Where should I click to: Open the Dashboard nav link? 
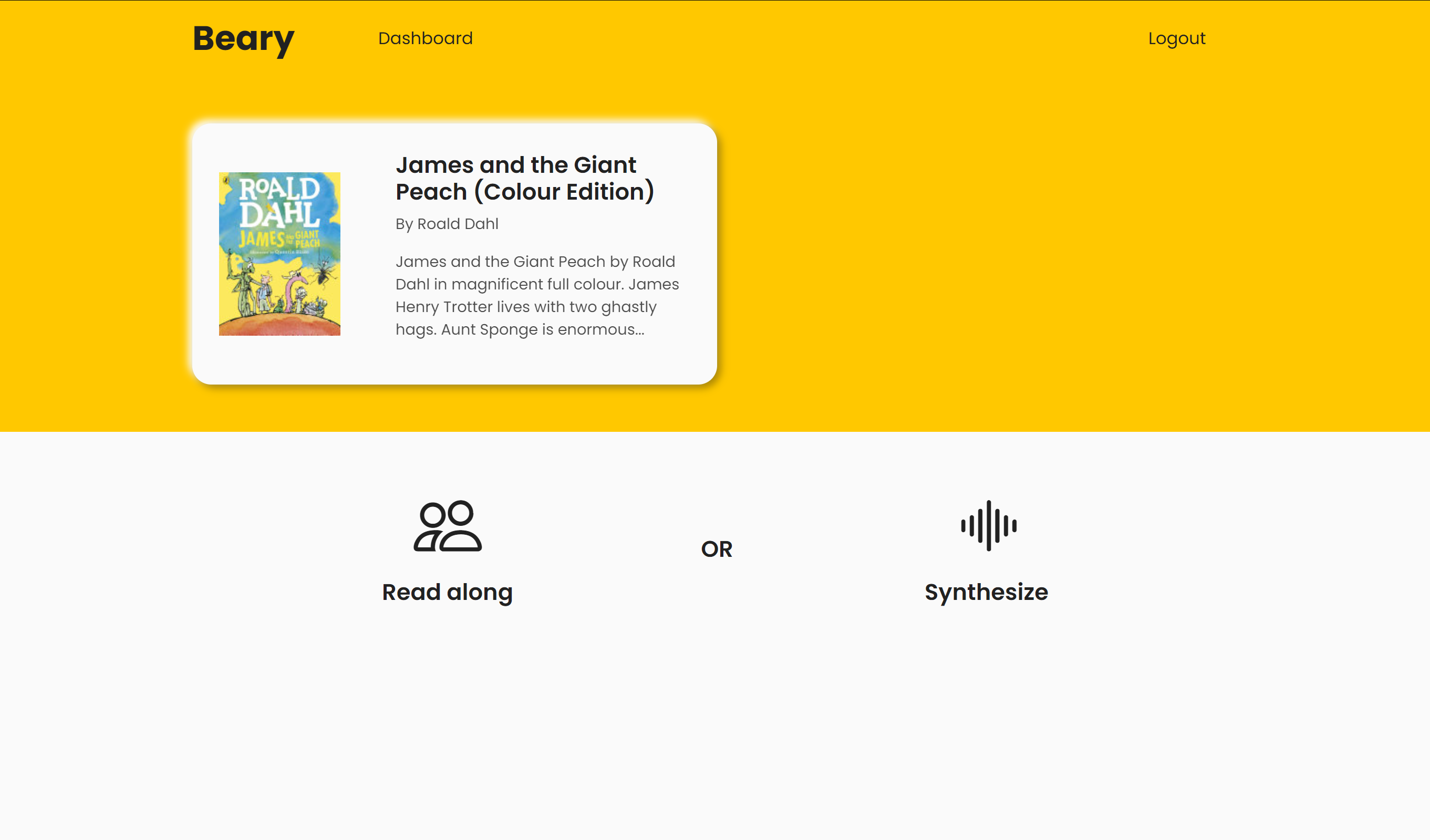425,38
